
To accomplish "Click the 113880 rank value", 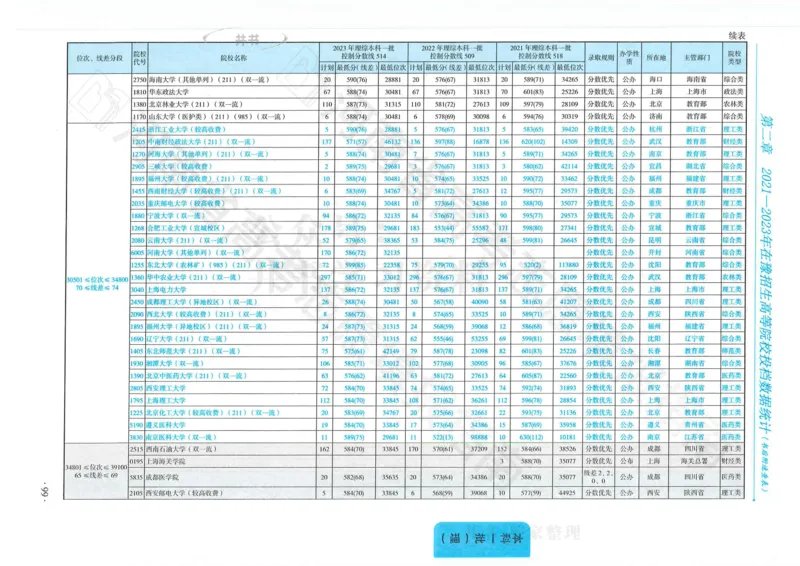I will [568, 265].
